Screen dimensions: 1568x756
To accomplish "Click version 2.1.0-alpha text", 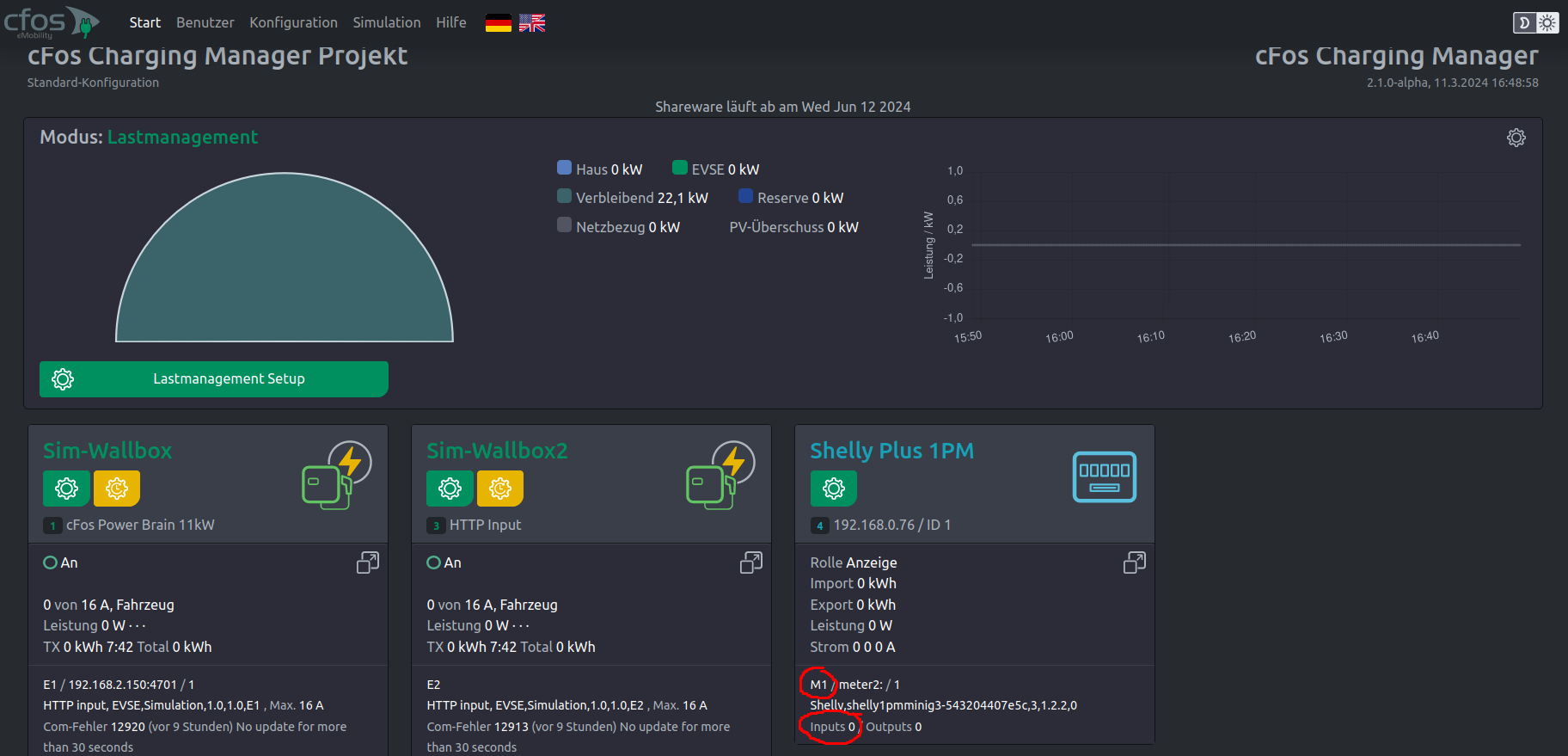I will click(1453, 83).
